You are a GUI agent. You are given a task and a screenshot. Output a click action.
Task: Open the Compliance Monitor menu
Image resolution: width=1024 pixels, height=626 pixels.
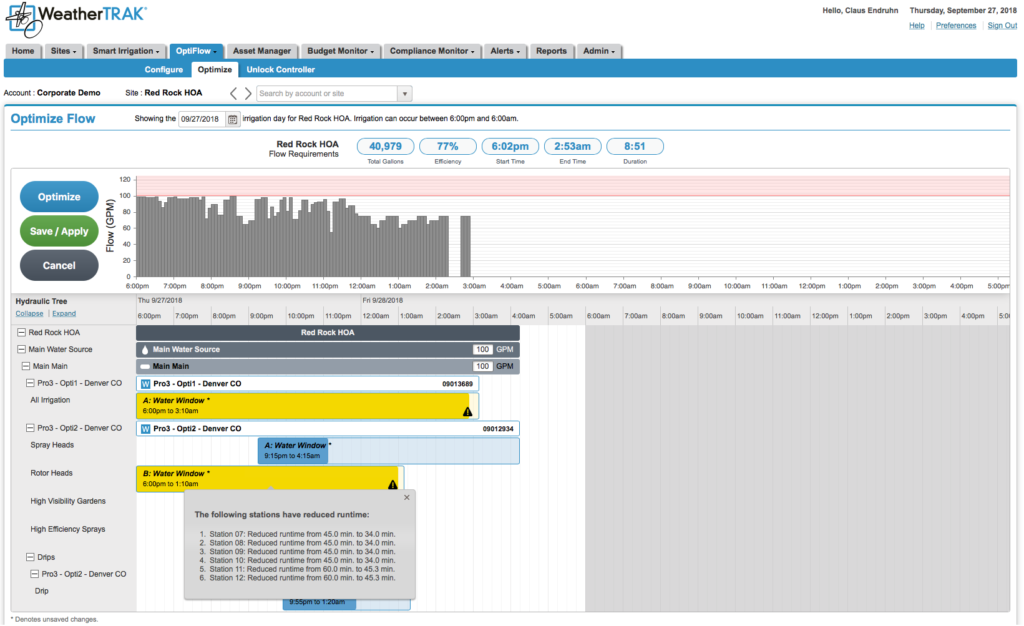pos(432,51)
